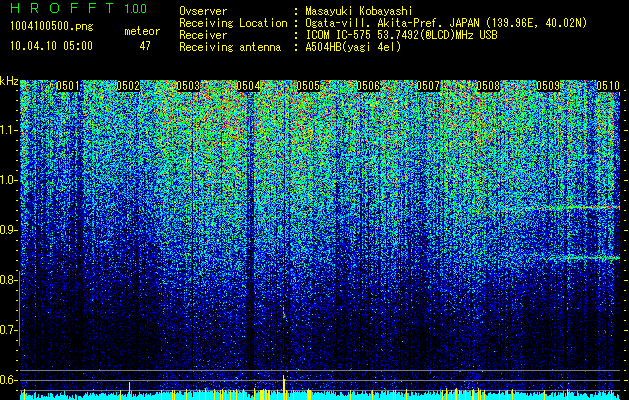629x400 pixels.
Task: Click the 0504 time marker
Action: [248, 86]
